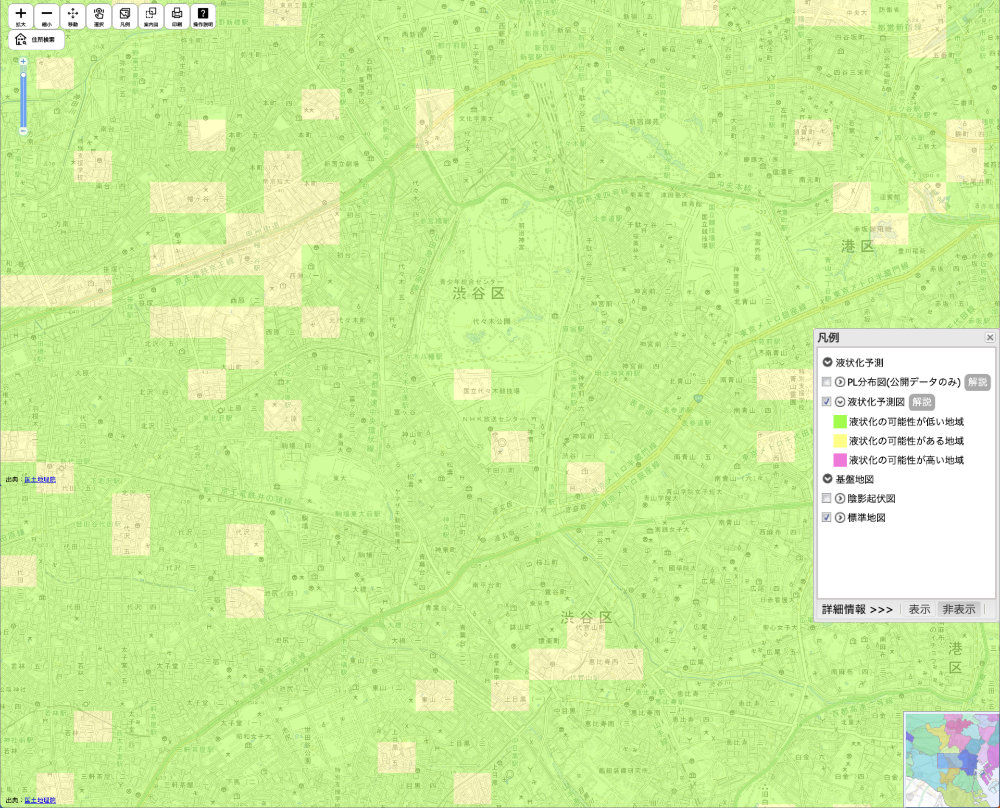Click the overview minimap thumbnail
This screenshot has height=808, width=1000.
tap(951, 759)
